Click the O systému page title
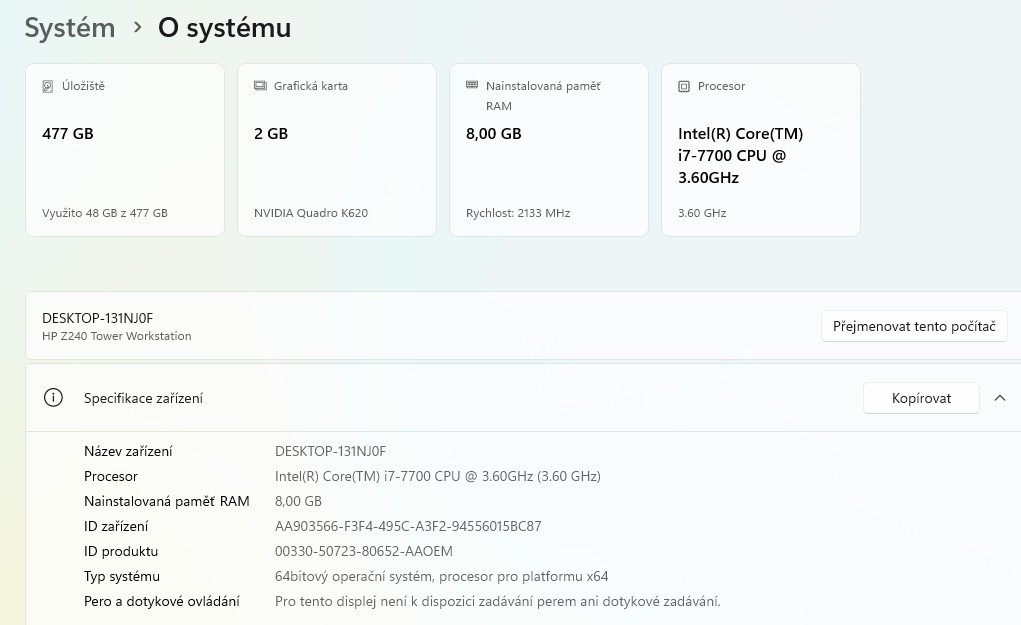The image size is (1021, 625). pyautogui.click(x=224, y=28)
